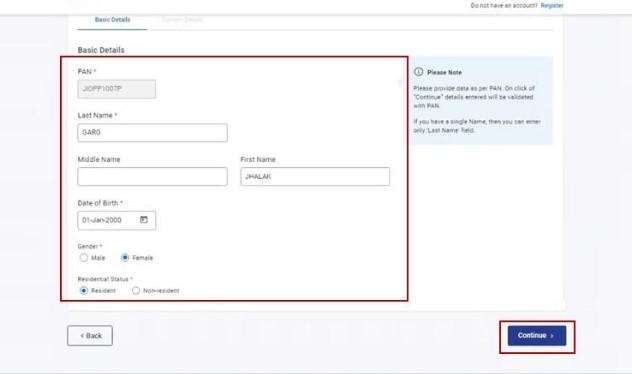Viewport: 632px width, 374px height.
Task: Focus the empty Middle Name field
Action: [152, 177]
